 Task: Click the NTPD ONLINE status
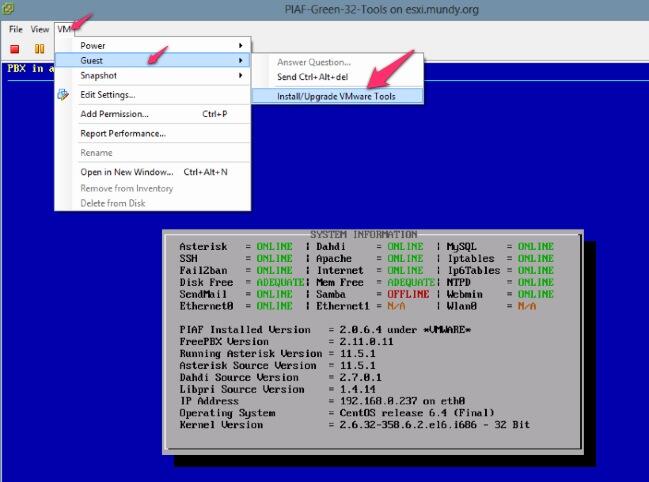(x=536, y=282)
